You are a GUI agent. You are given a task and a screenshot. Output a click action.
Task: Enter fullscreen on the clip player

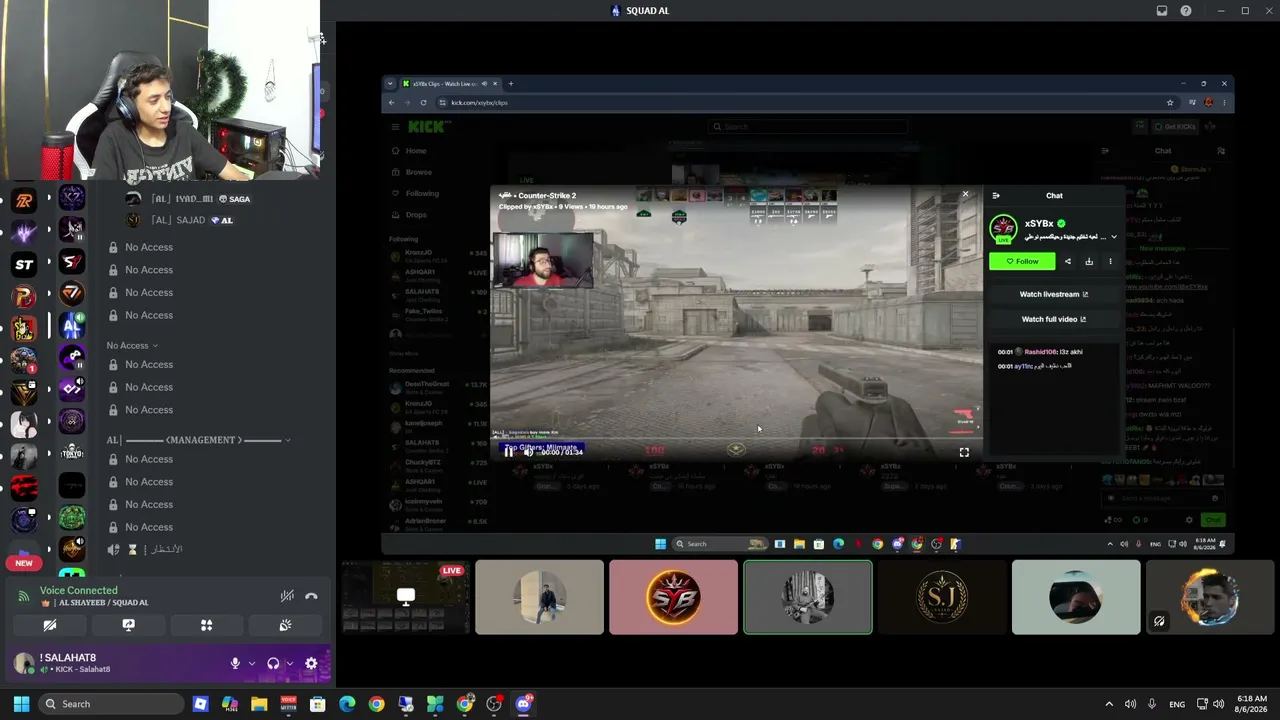(964, 452)
